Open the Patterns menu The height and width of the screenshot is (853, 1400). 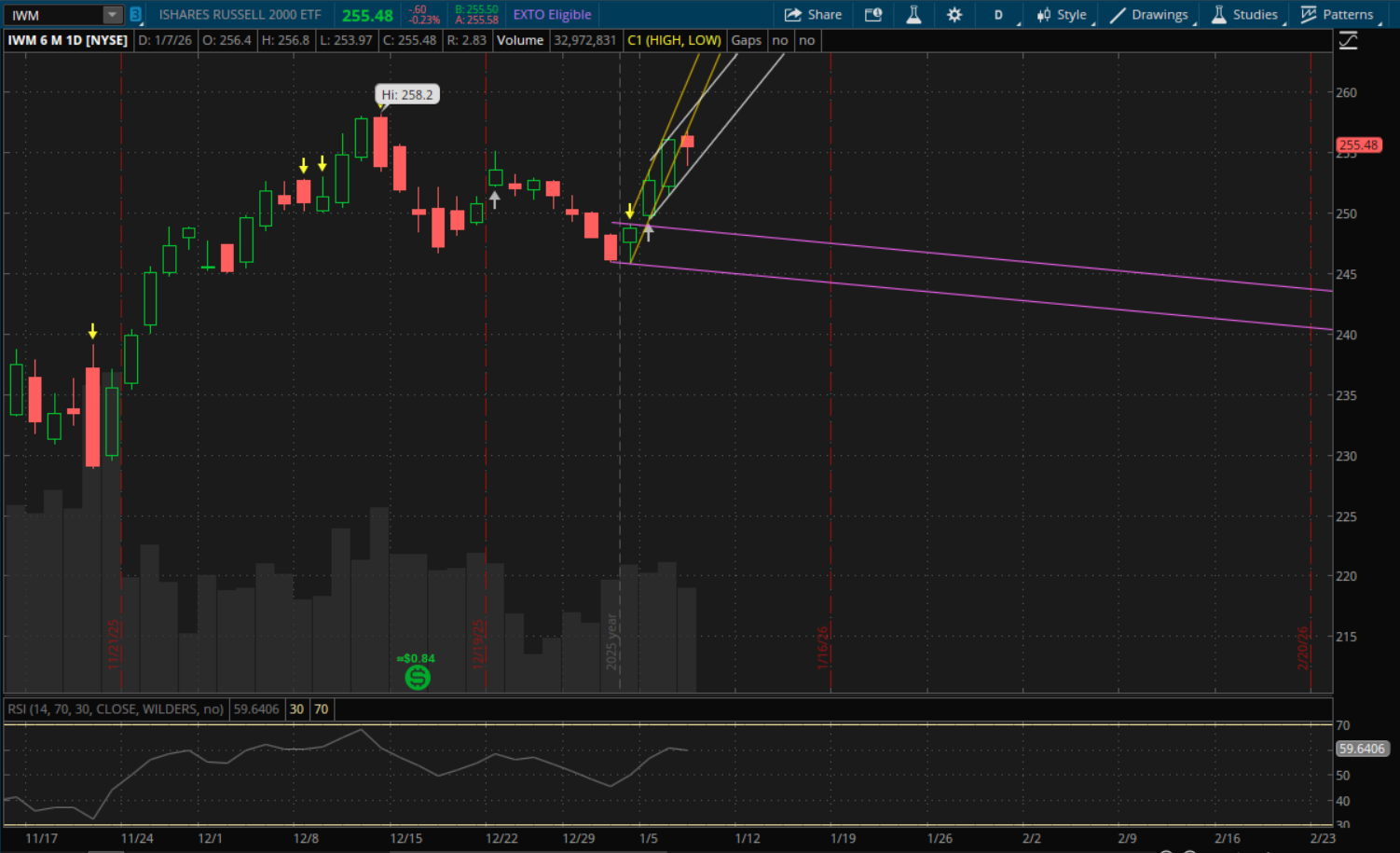pyautogui.click(x=1337, y=15)
